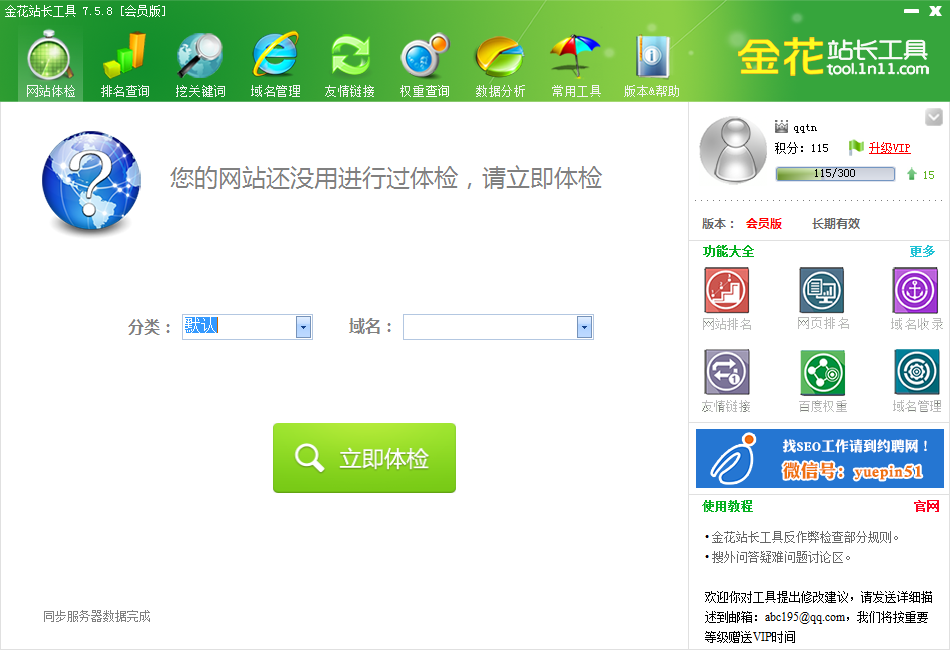The height and width of the screenshot is (650, 950).
Task: Expand the 域名 dropdown list
Action: pos(584,327)
